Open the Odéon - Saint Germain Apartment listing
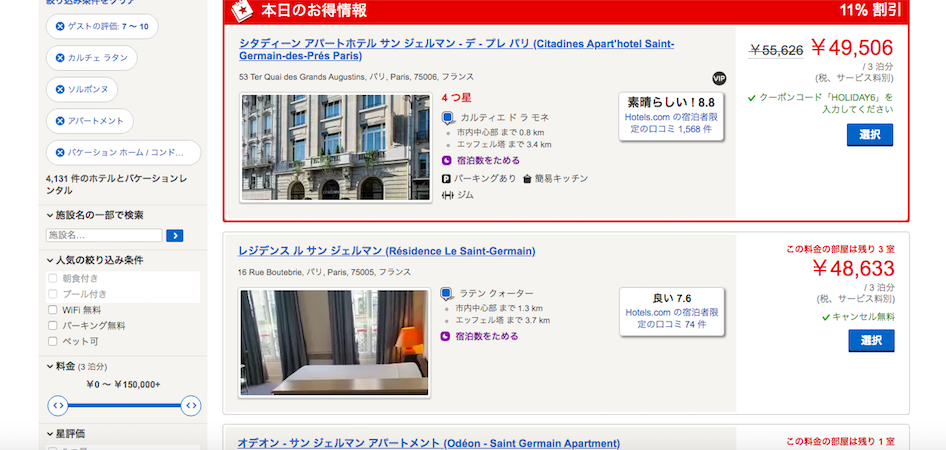946x450 pixels. click(x=429, y=443)
